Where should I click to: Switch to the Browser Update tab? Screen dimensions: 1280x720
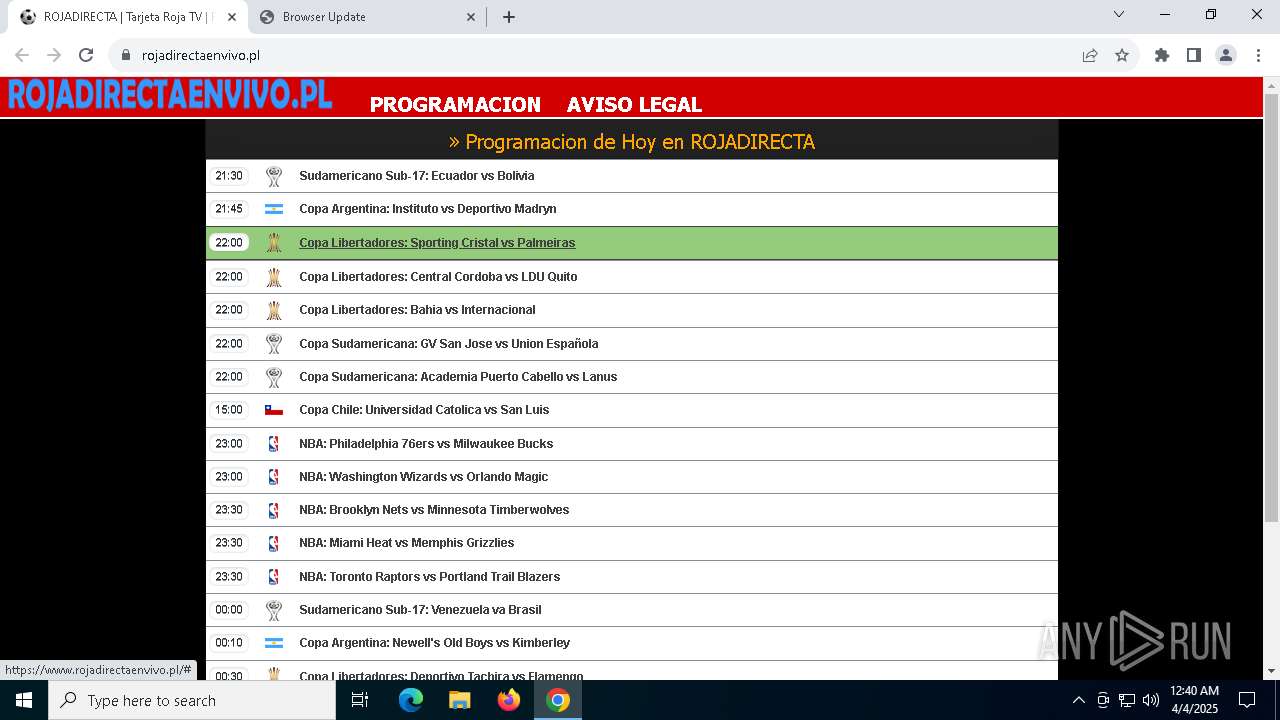click(x=366, y=17)
